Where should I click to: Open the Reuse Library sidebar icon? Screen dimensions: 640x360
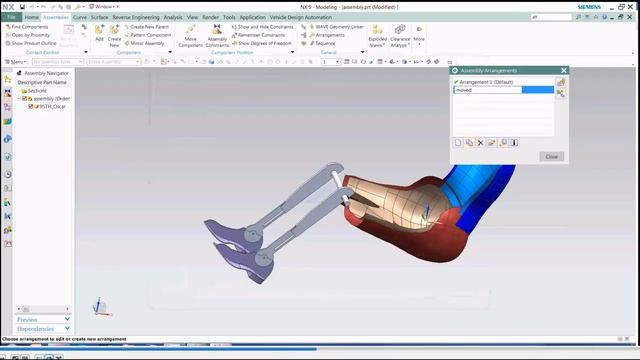click(x=7, y=122)
